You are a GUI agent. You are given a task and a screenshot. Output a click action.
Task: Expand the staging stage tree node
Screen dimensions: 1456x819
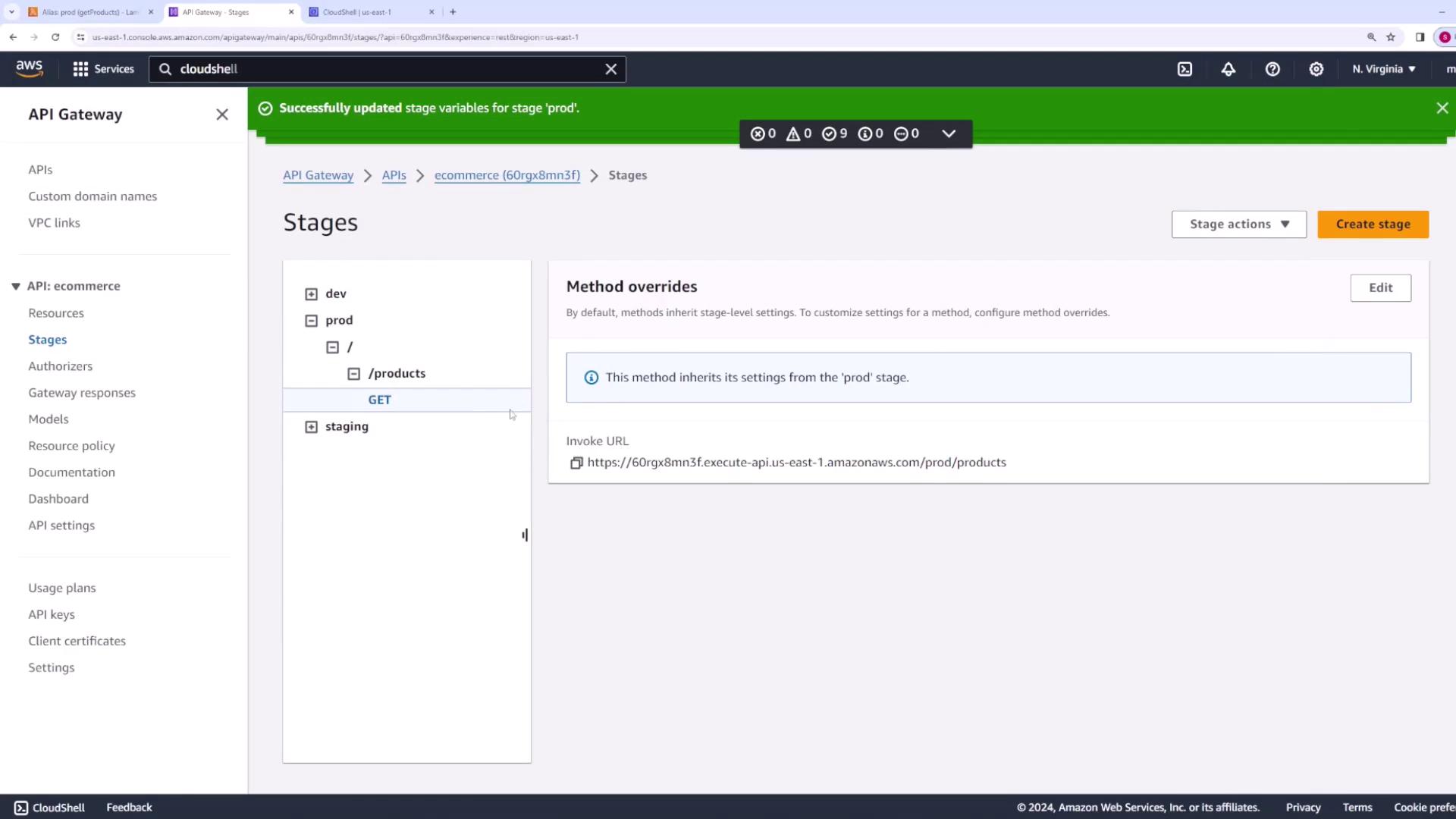tap(311, 427)
